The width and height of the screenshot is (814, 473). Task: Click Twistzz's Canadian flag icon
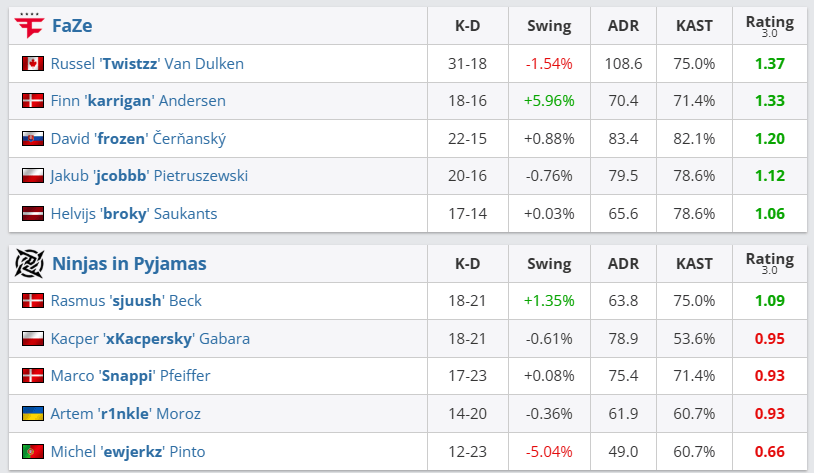pos(32,63)
